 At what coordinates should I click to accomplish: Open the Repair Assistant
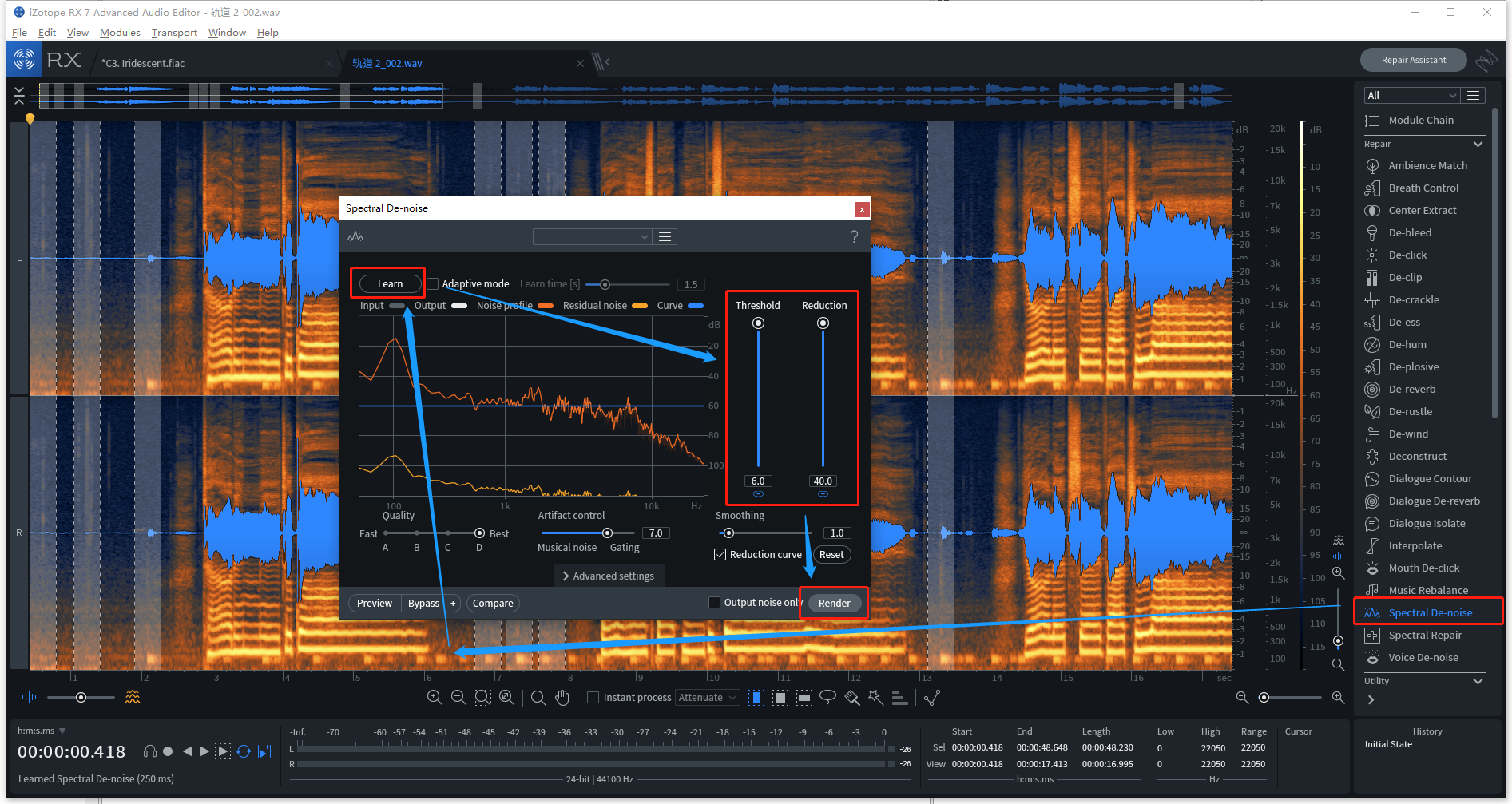tap(1413, 60)
